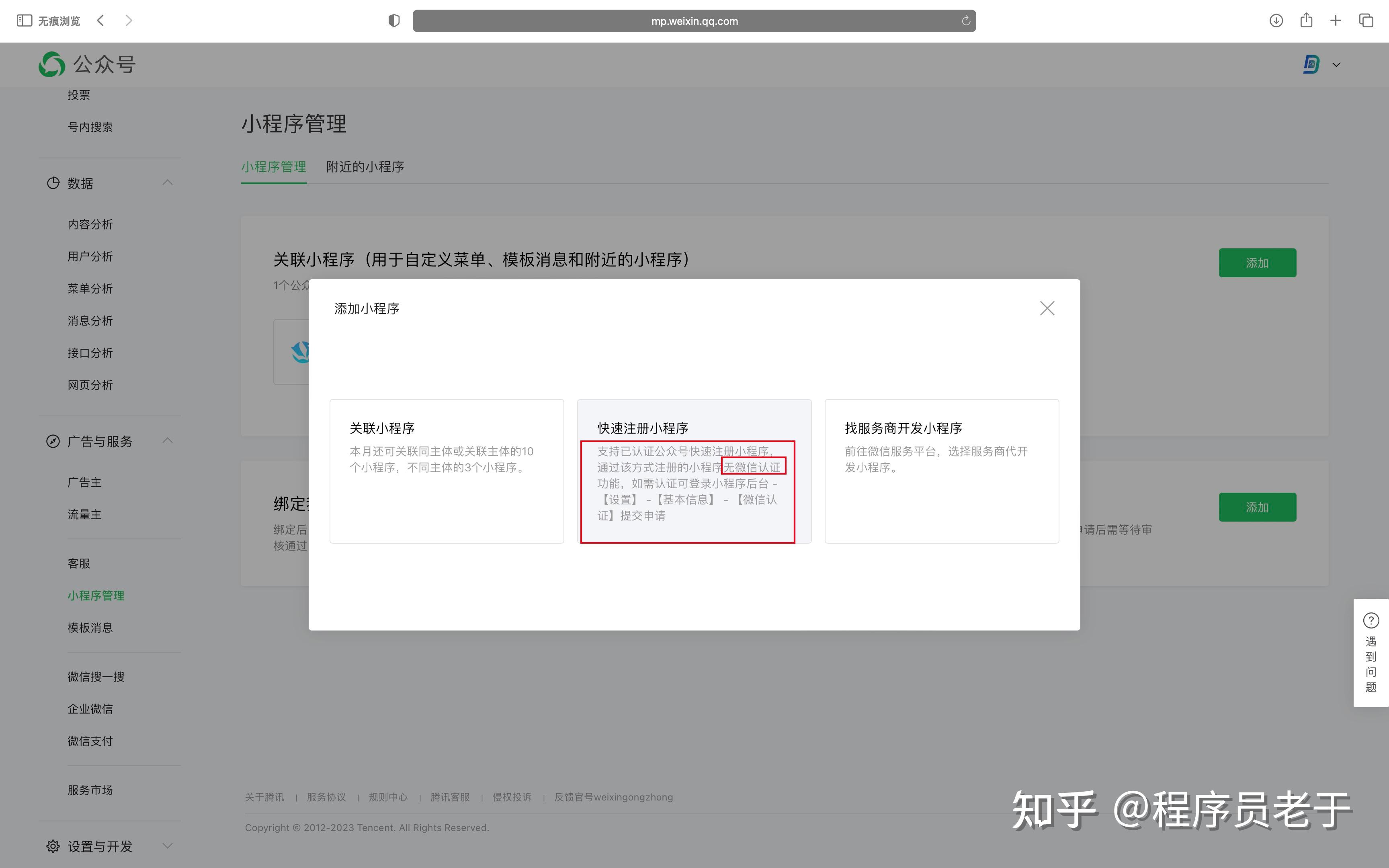The height and width of the screenshot is (868, 1389).
Task: Click the lower 添加 button for binding
Action: tap(1258, 508)
